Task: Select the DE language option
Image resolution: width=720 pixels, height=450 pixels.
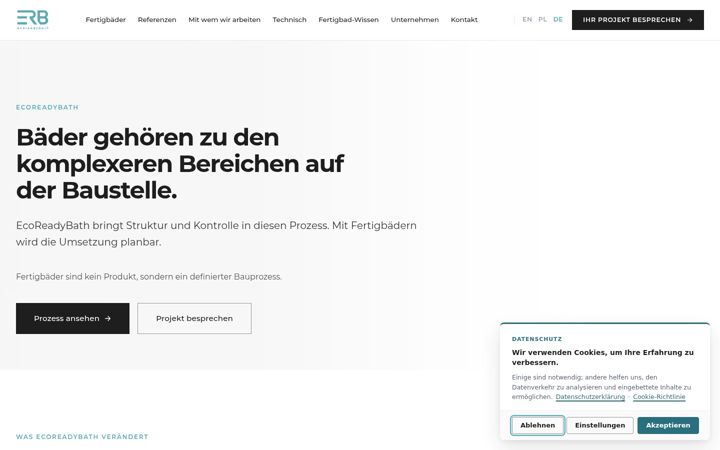Action: (558, 19)
